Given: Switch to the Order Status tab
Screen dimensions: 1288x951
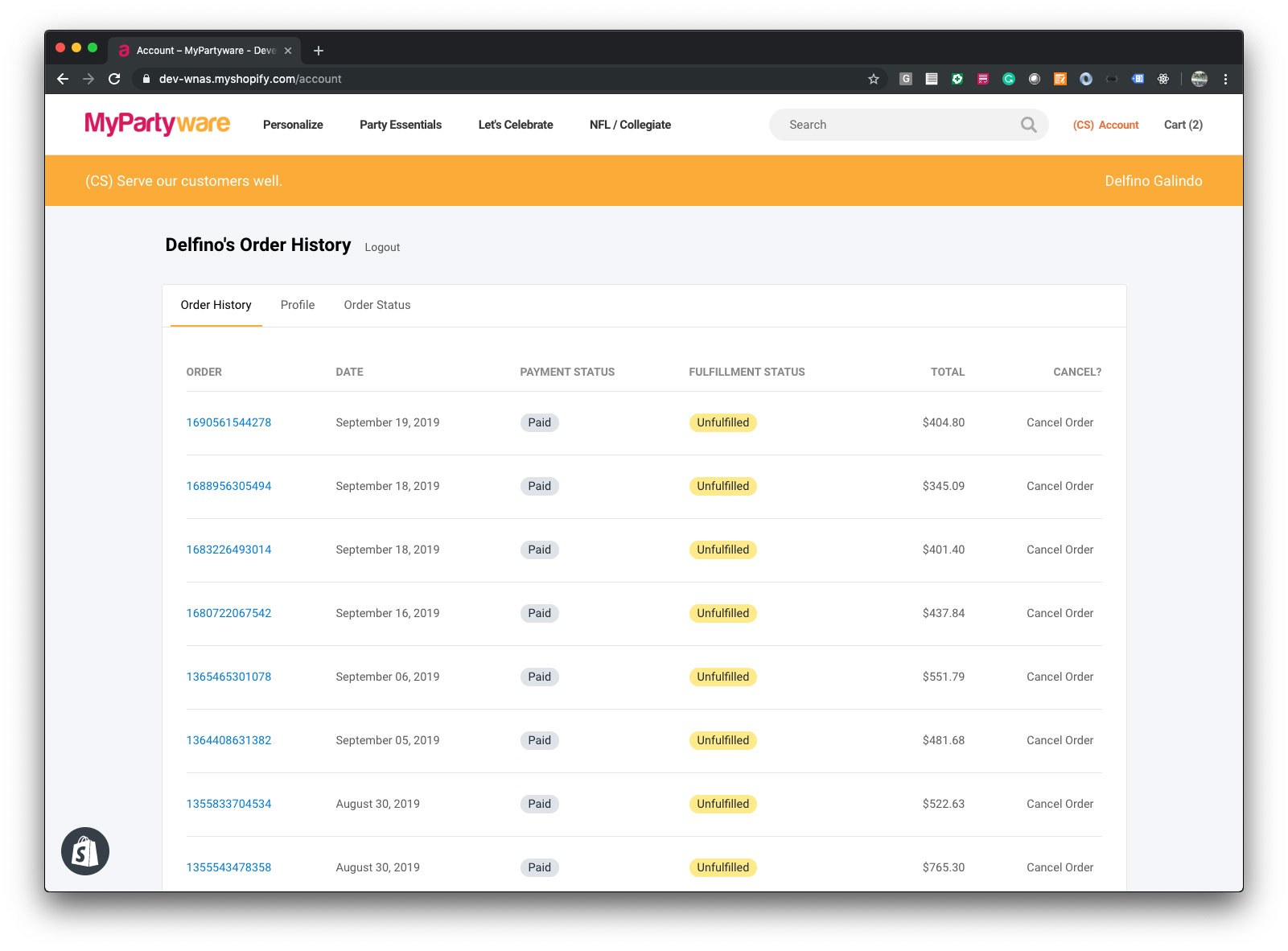Looking at the screenshot, I should 377,305.
